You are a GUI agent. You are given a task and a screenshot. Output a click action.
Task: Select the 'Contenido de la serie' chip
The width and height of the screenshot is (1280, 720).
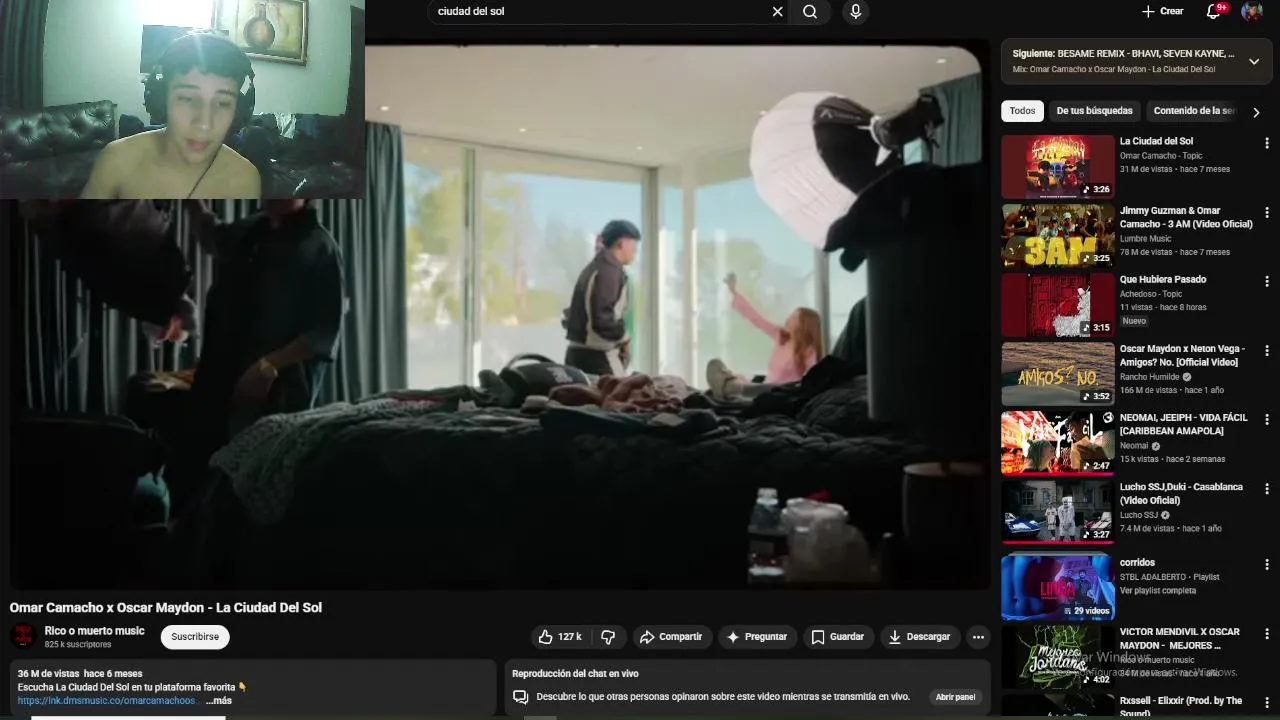pos(1194,111)
